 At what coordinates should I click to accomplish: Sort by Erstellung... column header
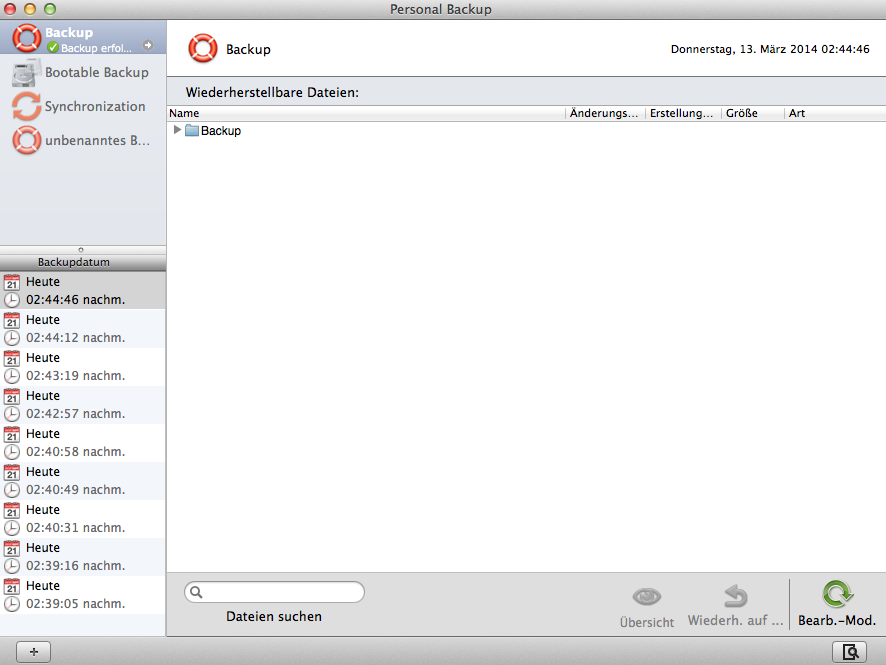coord(683,113)
